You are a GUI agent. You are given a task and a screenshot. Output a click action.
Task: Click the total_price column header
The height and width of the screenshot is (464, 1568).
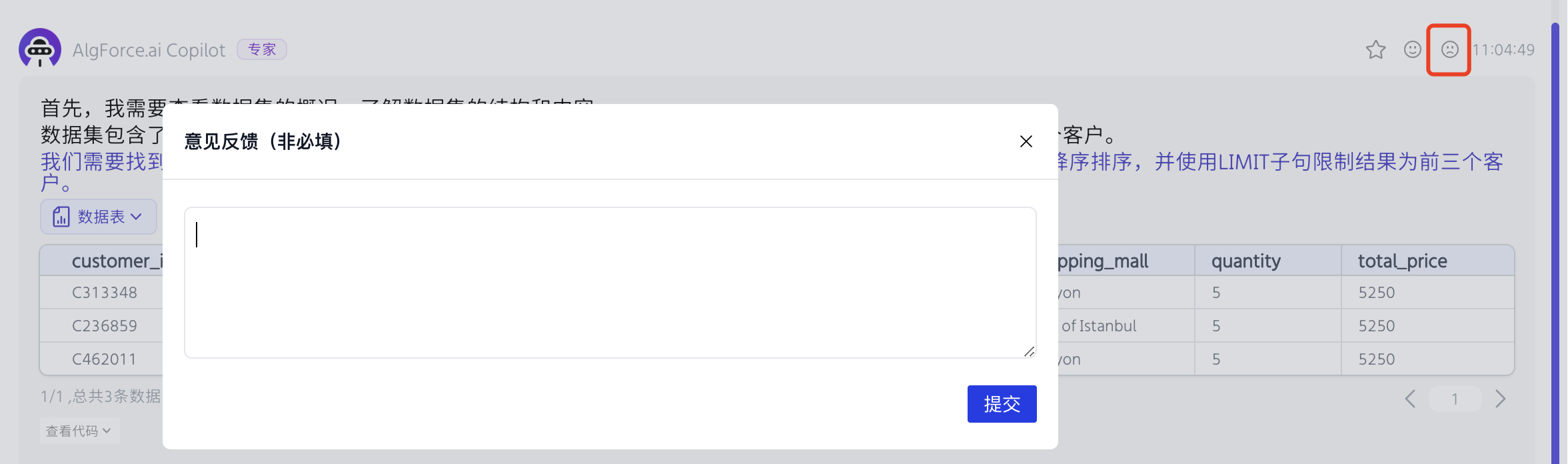tap(1402, 261)
